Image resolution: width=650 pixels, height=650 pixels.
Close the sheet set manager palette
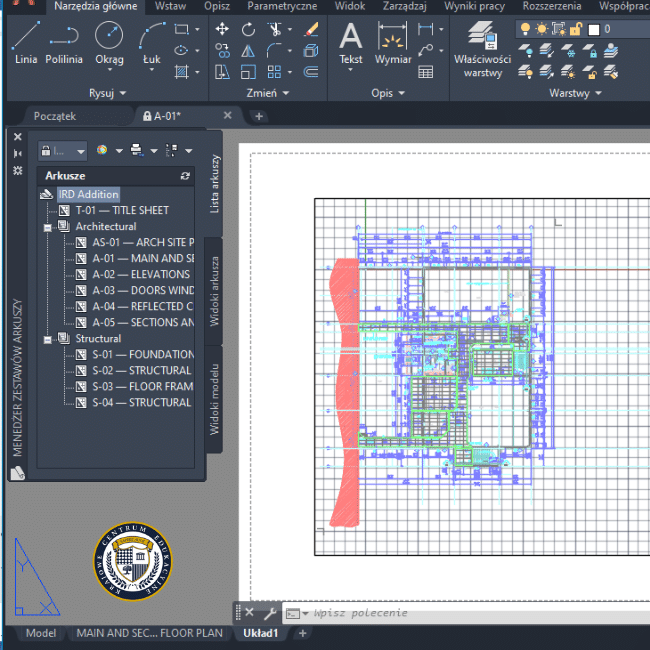[x=17, y=137]
